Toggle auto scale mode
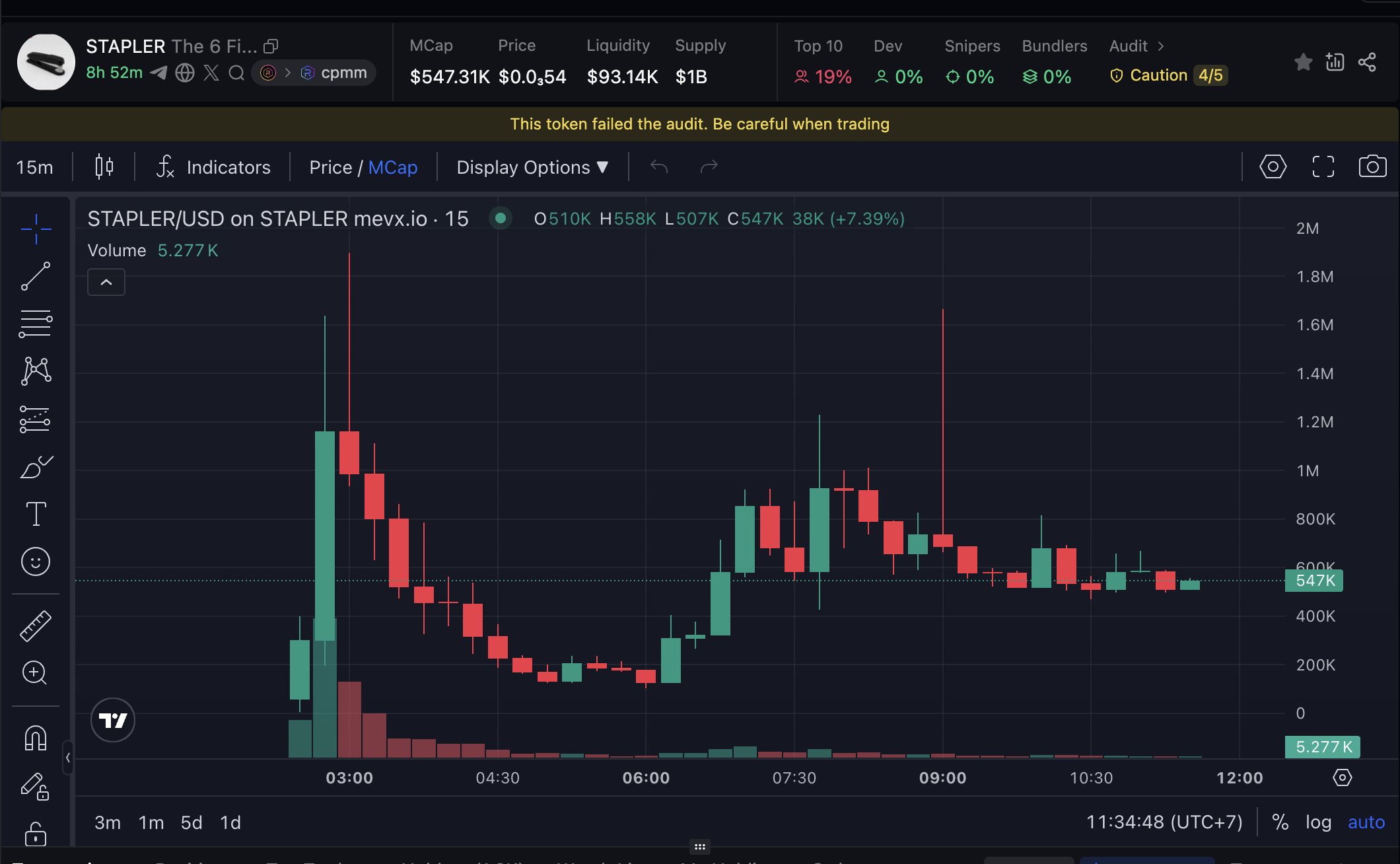Image resolution: width=1400 pixels, height=864 pixels. (x=1366, y=822)
